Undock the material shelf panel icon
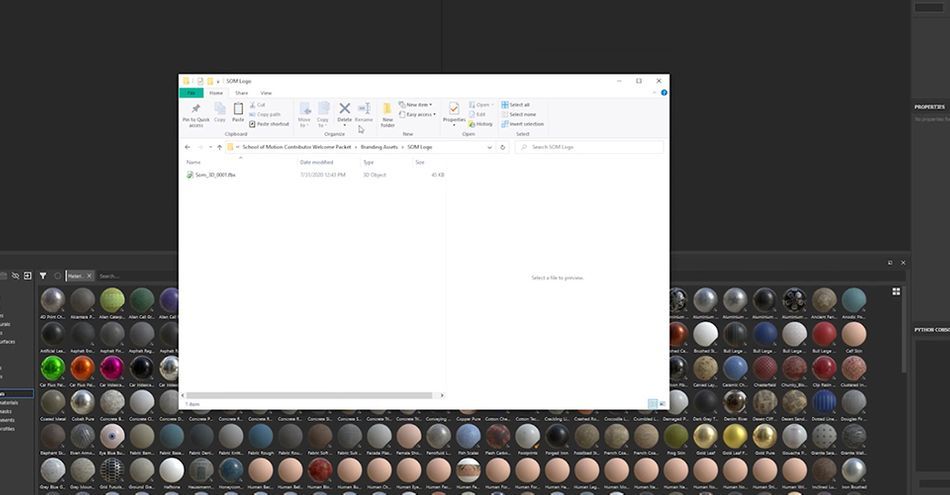Viewport: 950px width, 495px height. click(889, 263)
